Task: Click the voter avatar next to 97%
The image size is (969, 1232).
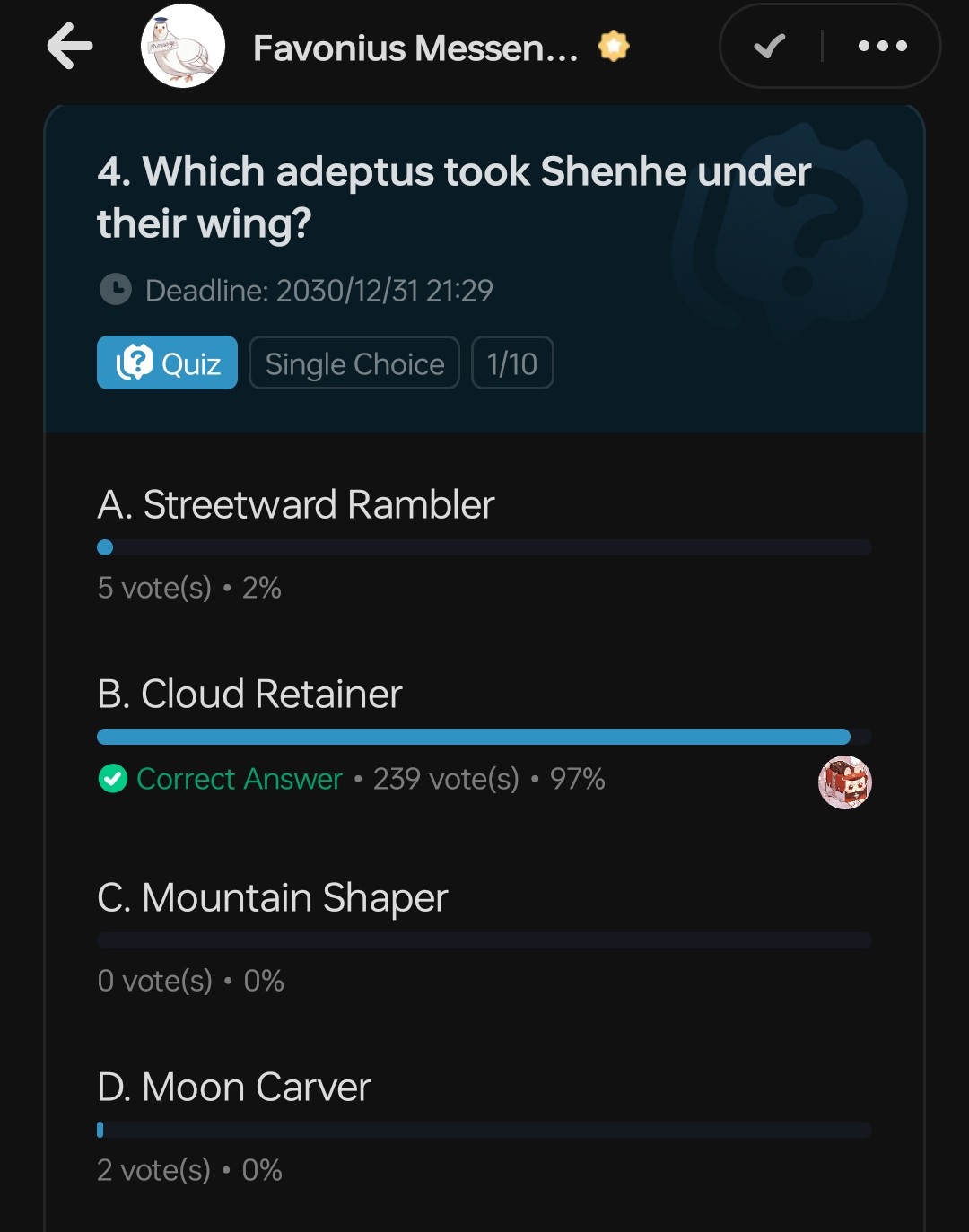Action: [844, 782]
